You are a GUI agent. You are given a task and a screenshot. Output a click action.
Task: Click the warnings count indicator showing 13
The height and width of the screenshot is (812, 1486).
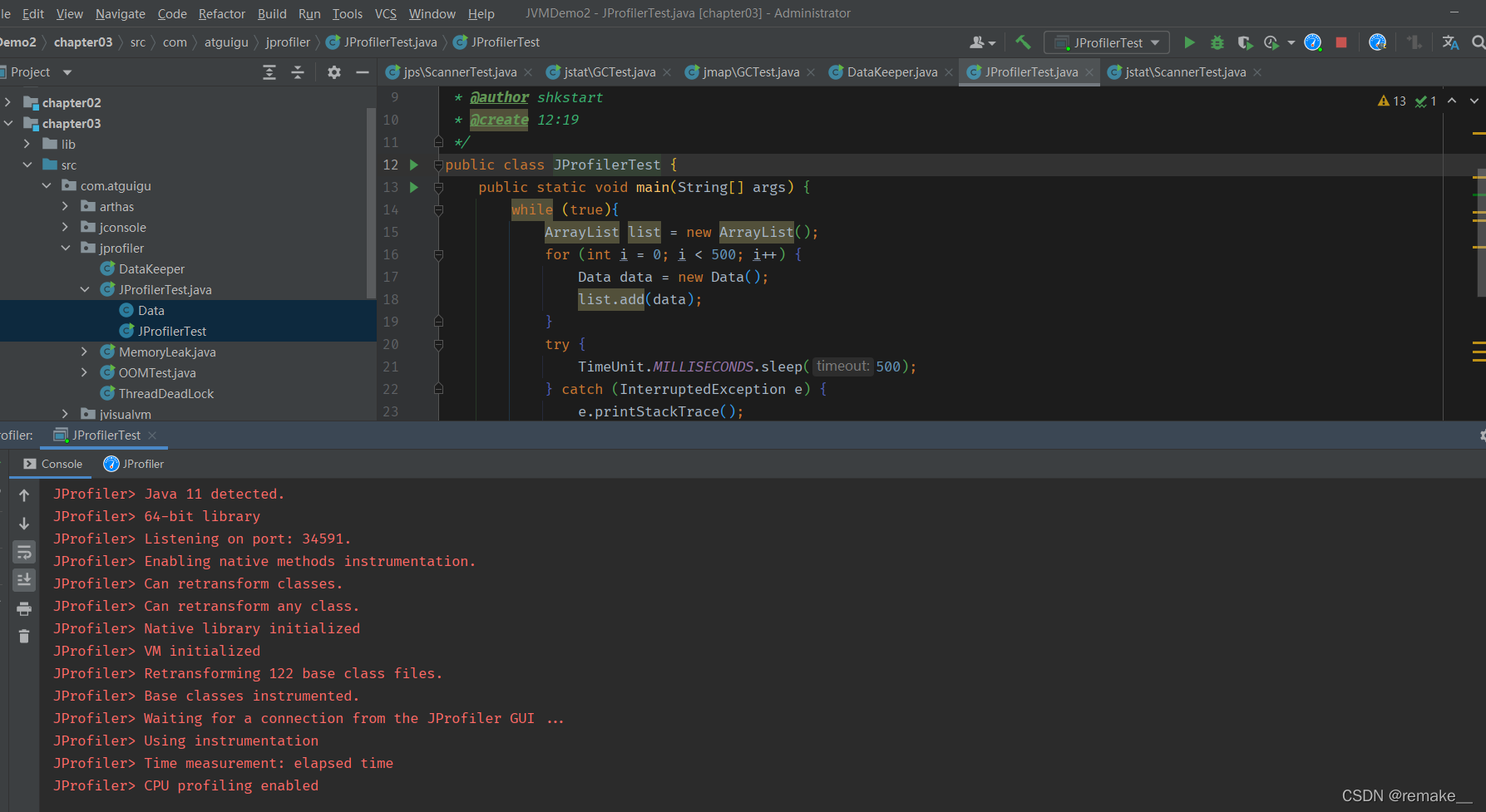(1392, 101)
